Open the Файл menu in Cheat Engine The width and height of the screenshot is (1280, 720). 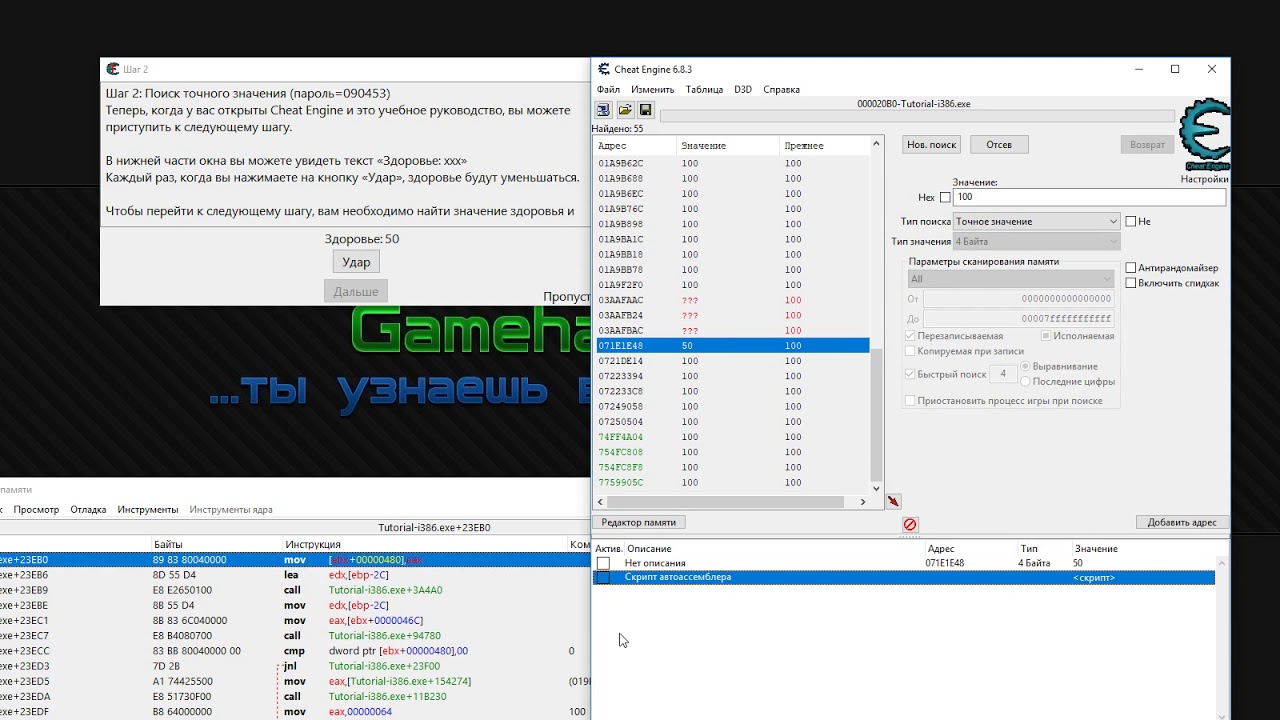608,89
